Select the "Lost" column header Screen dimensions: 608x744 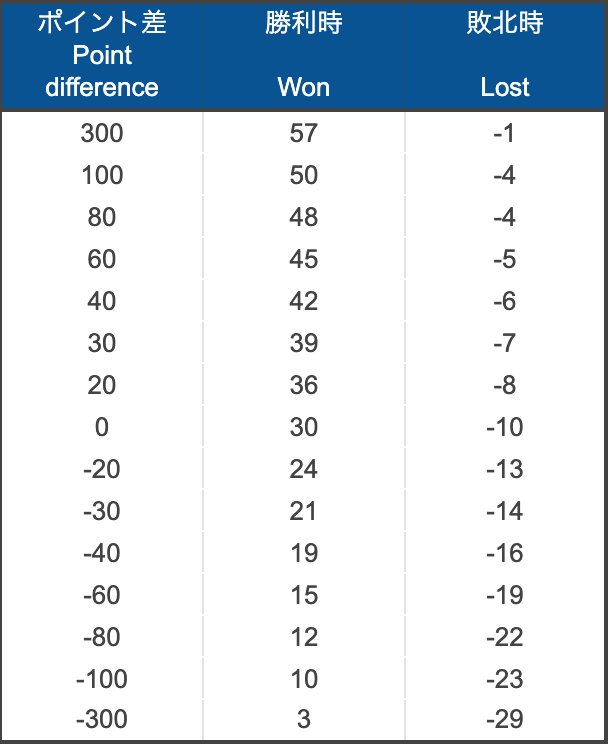click(x=504, y=55)
